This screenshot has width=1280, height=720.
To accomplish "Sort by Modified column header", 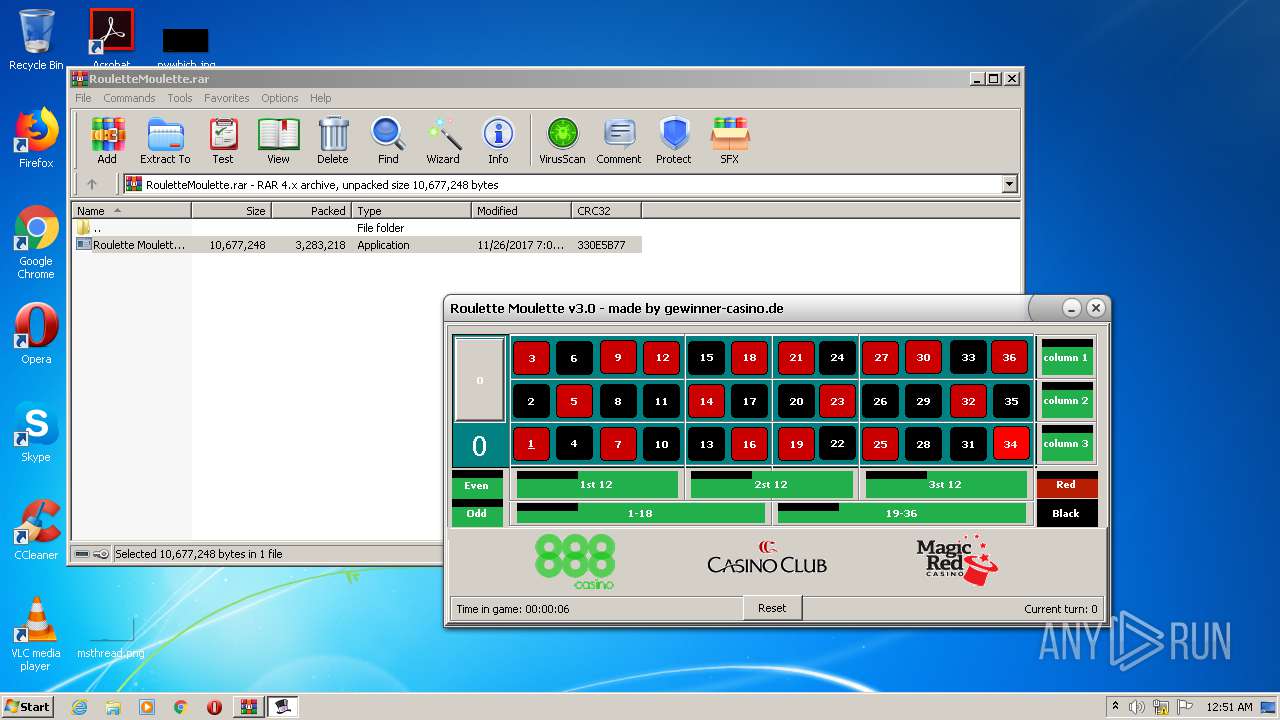I will click(521, 210).
